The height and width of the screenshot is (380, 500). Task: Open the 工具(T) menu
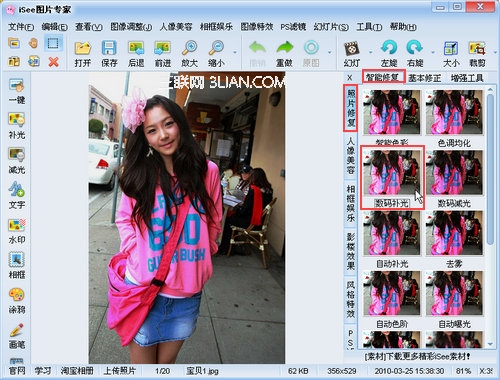[x=369, y=27]
